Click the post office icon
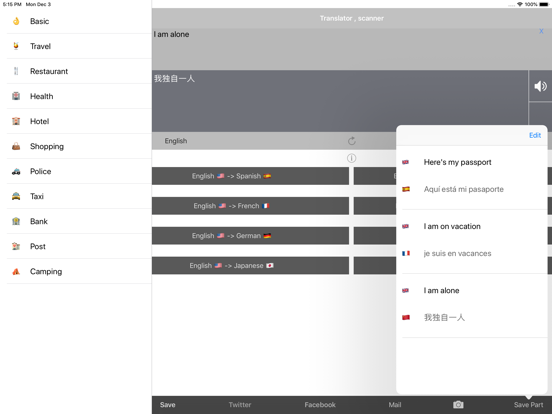Screen dimensions: 552x414 point(16,246)
